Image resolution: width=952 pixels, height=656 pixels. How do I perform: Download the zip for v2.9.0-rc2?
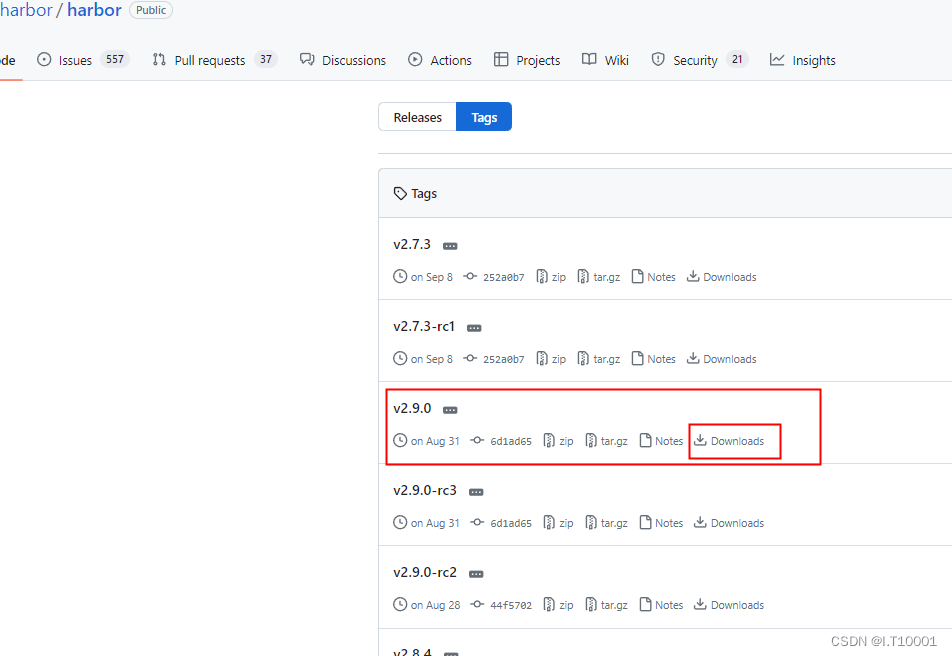(x=559, y=605)
